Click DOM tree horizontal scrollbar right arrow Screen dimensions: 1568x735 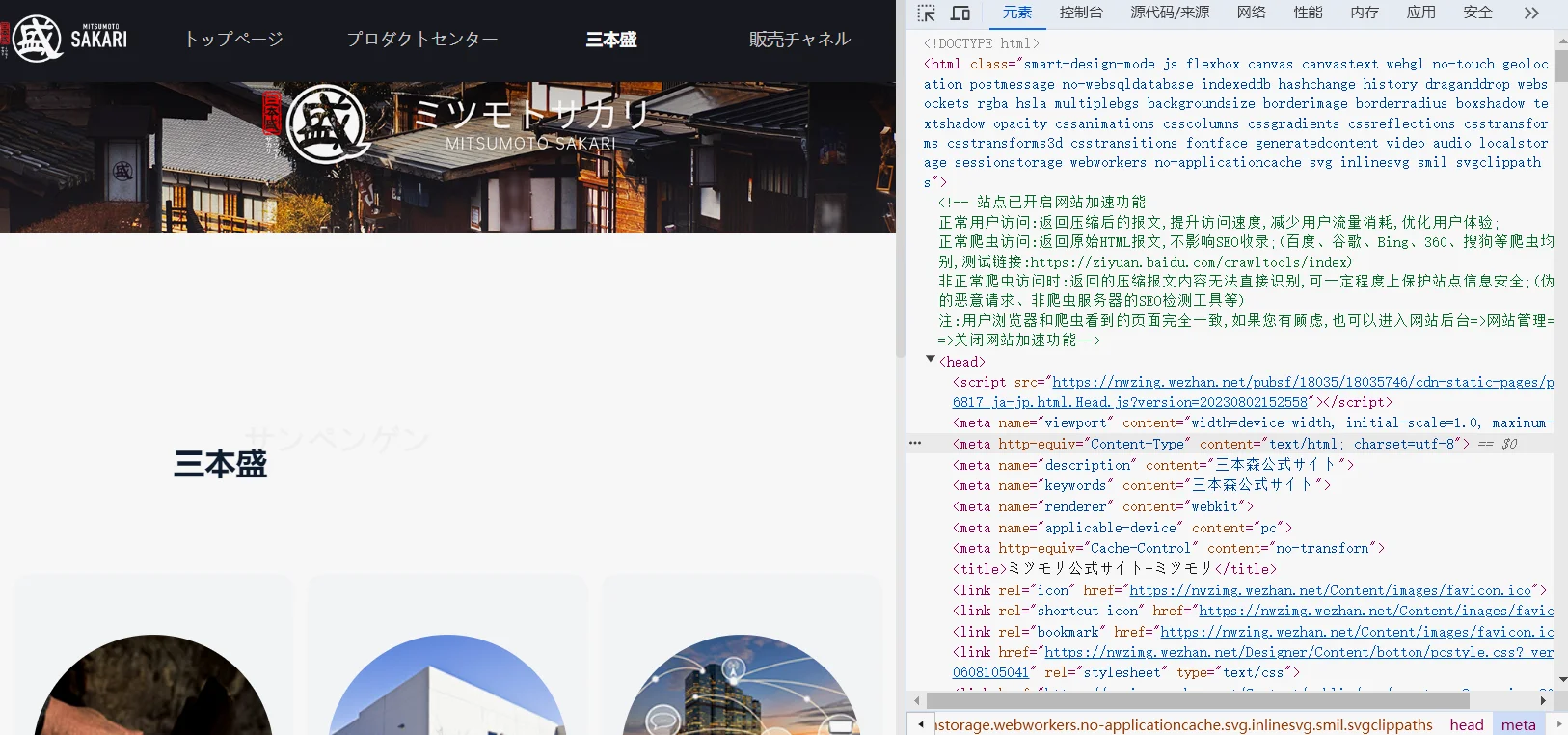[1543, 700]
